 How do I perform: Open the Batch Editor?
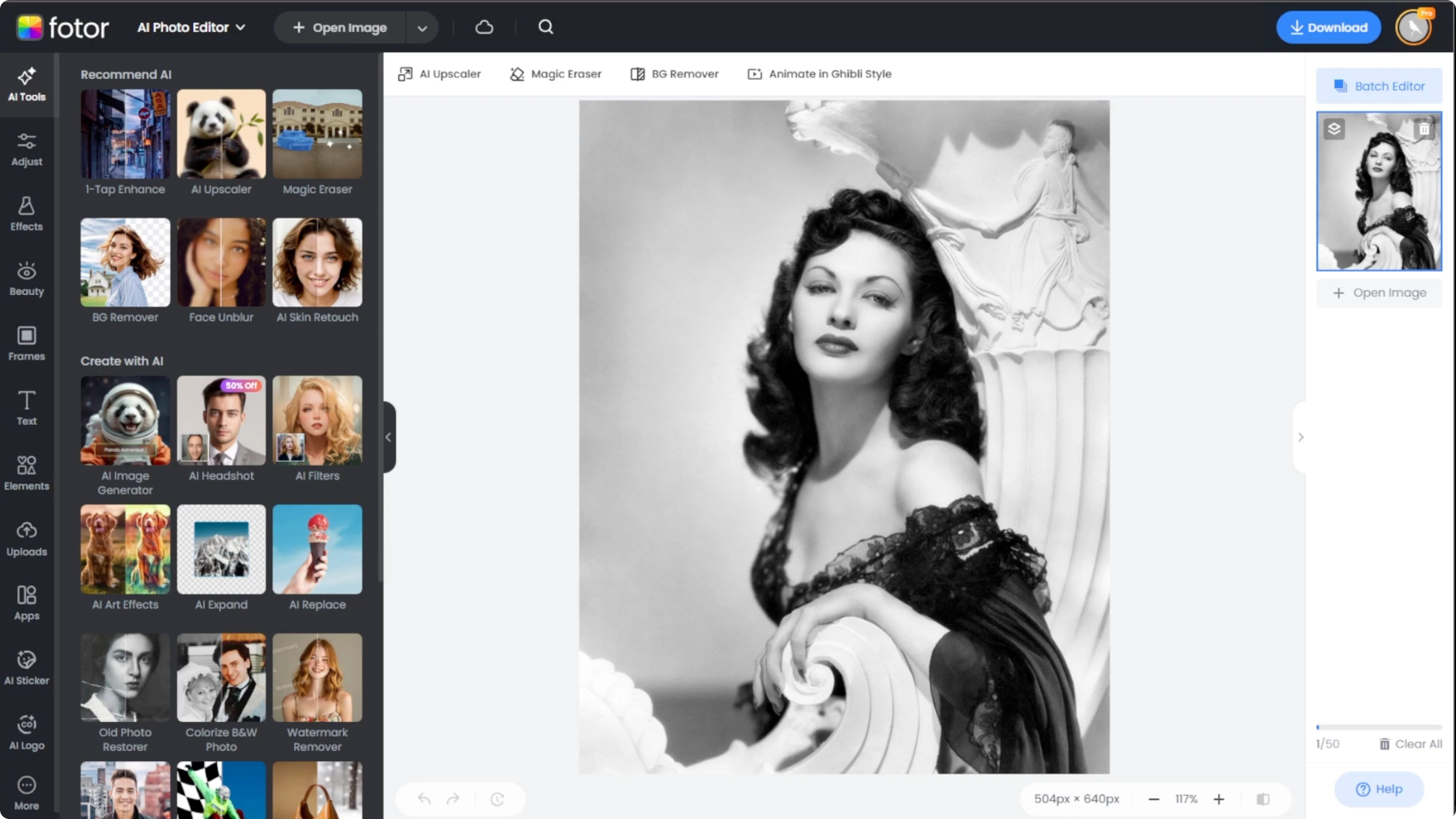click(x=1379, y=86)
